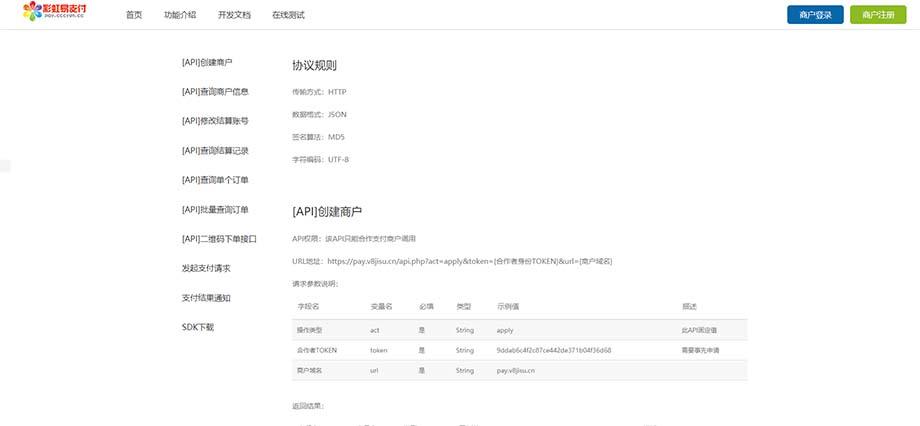Click the green 商户注册 button
The width and height of the screenshot is (920, 426).
tap(878, 15)
